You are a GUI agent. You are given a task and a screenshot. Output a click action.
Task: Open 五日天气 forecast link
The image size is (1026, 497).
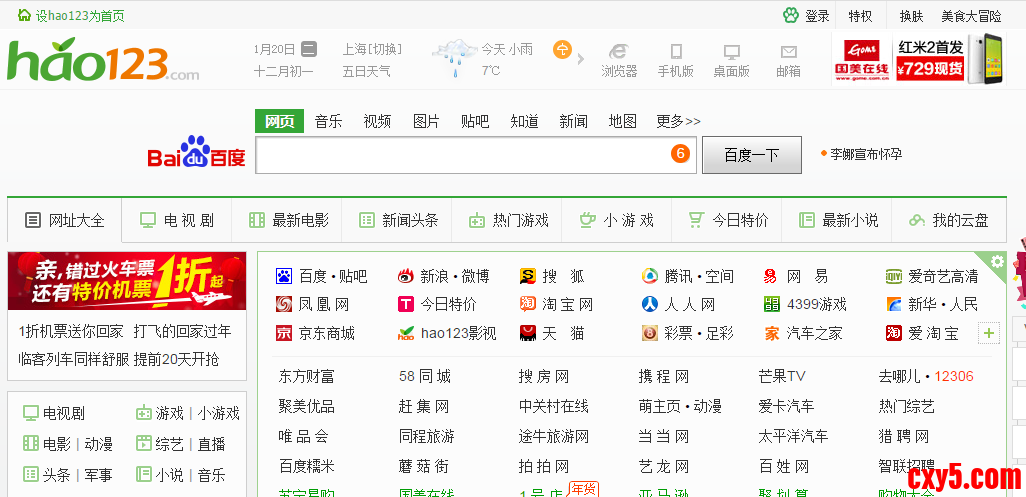(366, 71)
